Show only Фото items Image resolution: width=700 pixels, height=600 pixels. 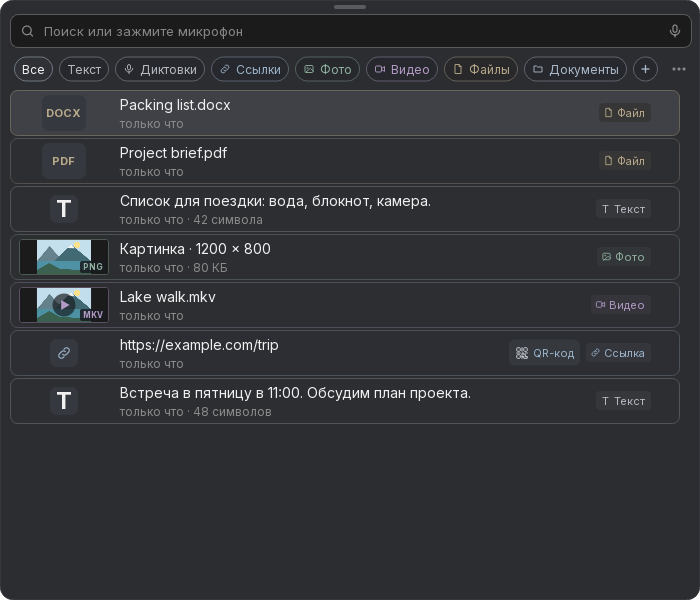pyautogui.click(x=327, y=70)
